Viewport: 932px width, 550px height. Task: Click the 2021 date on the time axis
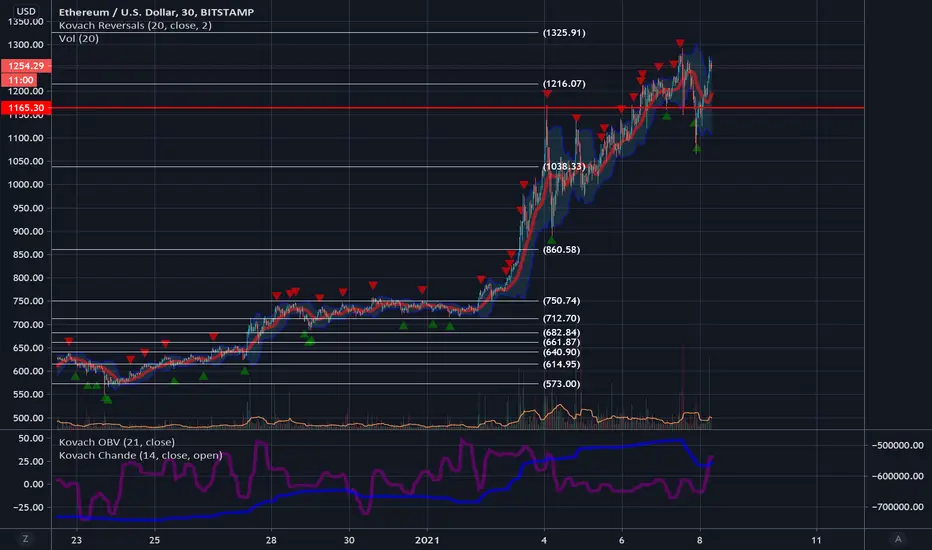tap(427, 540)
